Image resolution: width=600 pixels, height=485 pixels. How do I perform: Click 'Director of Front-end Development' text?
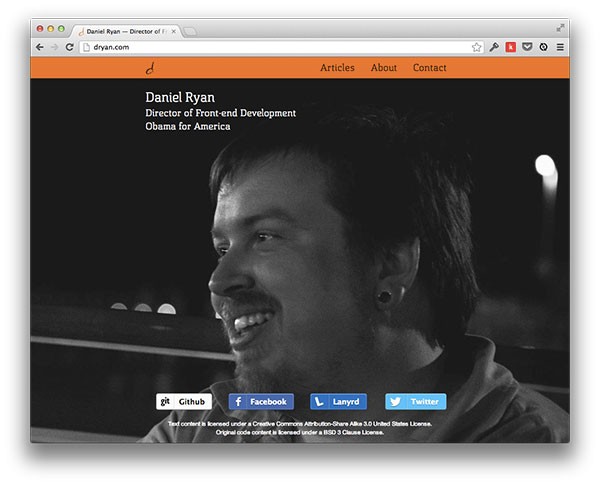pos(220,113)
